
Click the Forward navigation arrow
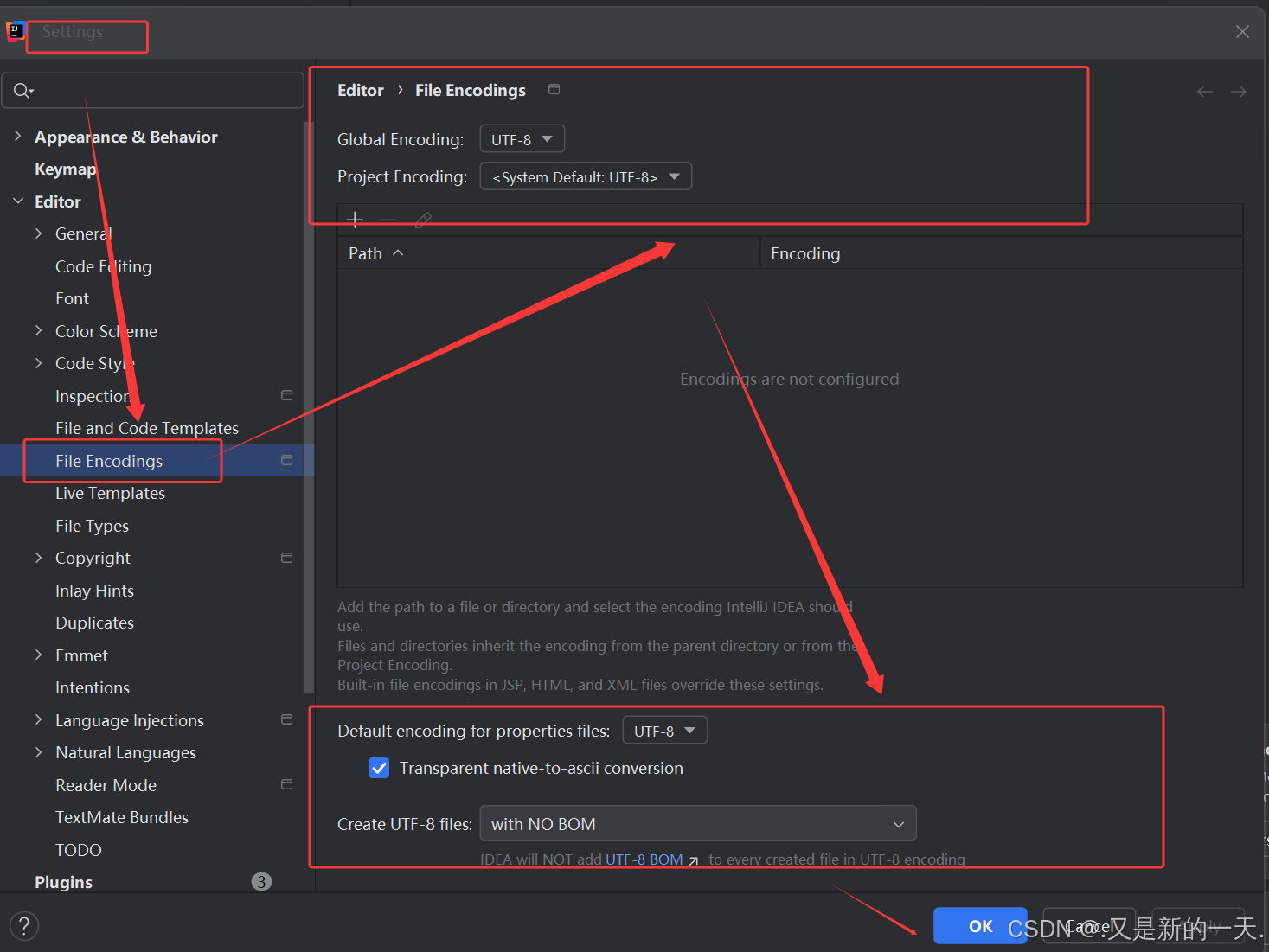pyautogui.click(x=1239, y=92)
